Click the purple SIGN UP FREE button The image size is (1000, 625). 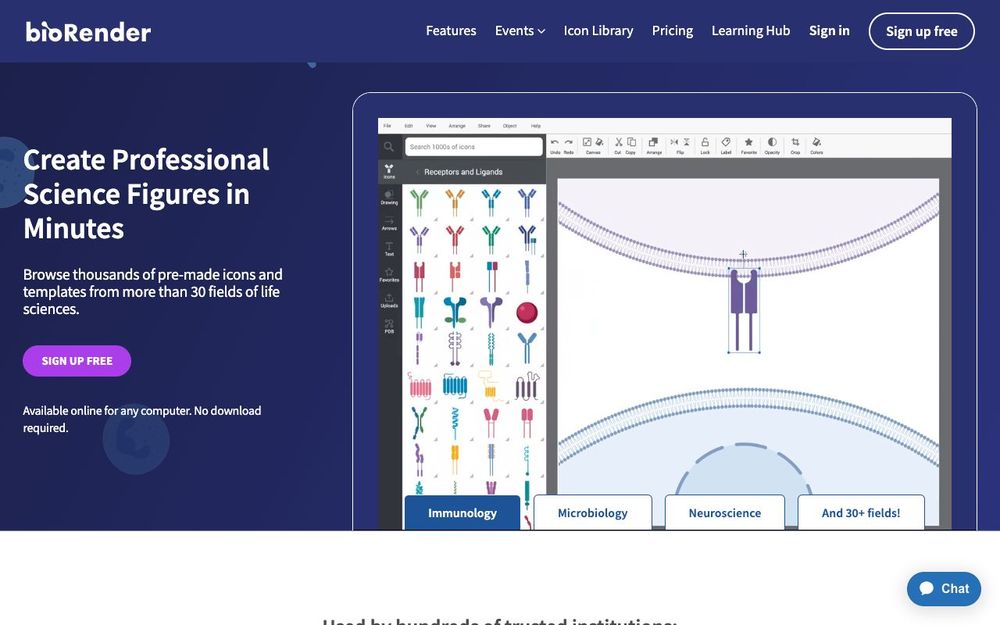pos(76,361)
